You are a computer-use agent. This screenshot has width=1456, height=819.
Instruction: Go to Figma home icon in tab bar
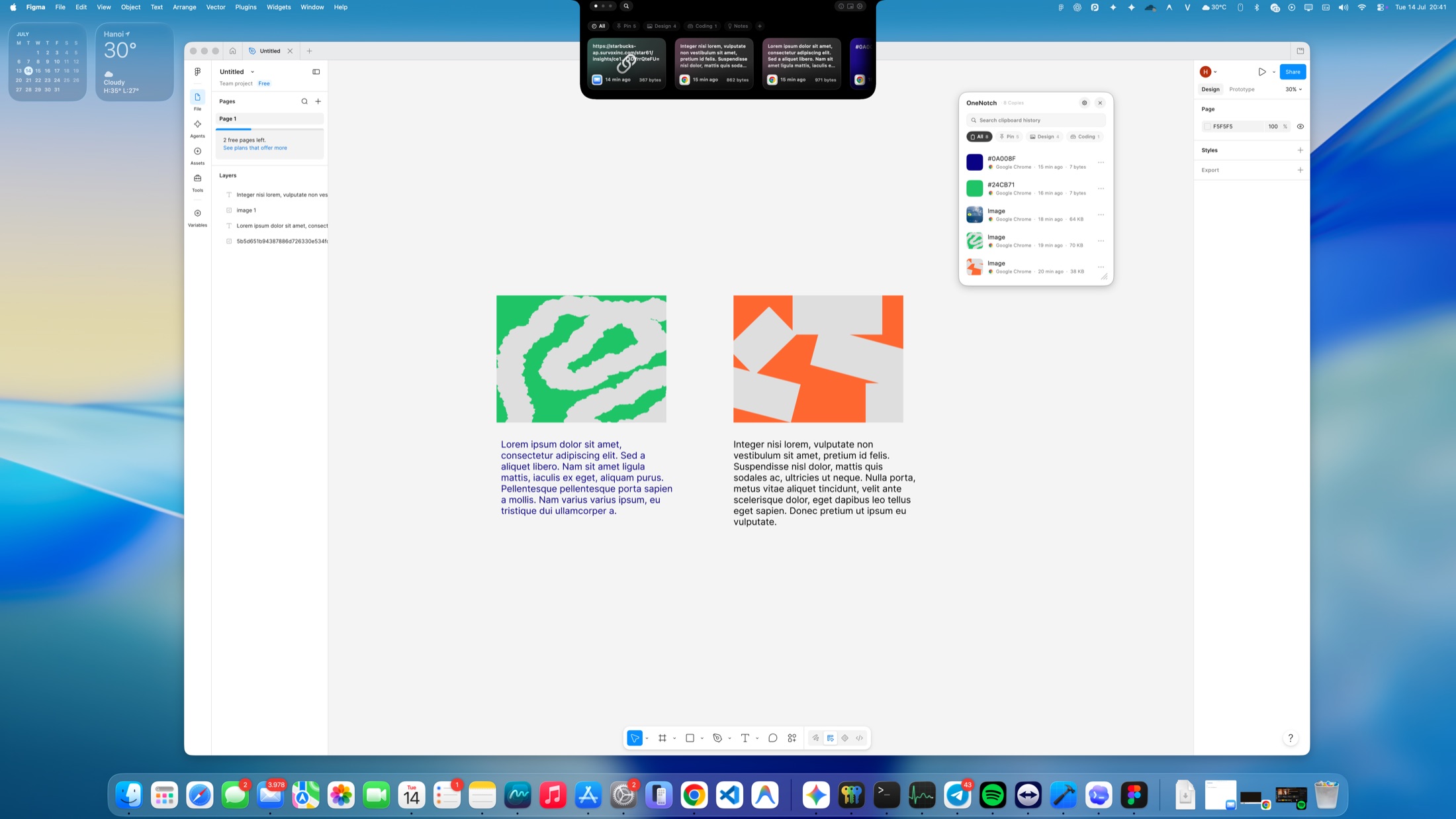tap(232, 51)
